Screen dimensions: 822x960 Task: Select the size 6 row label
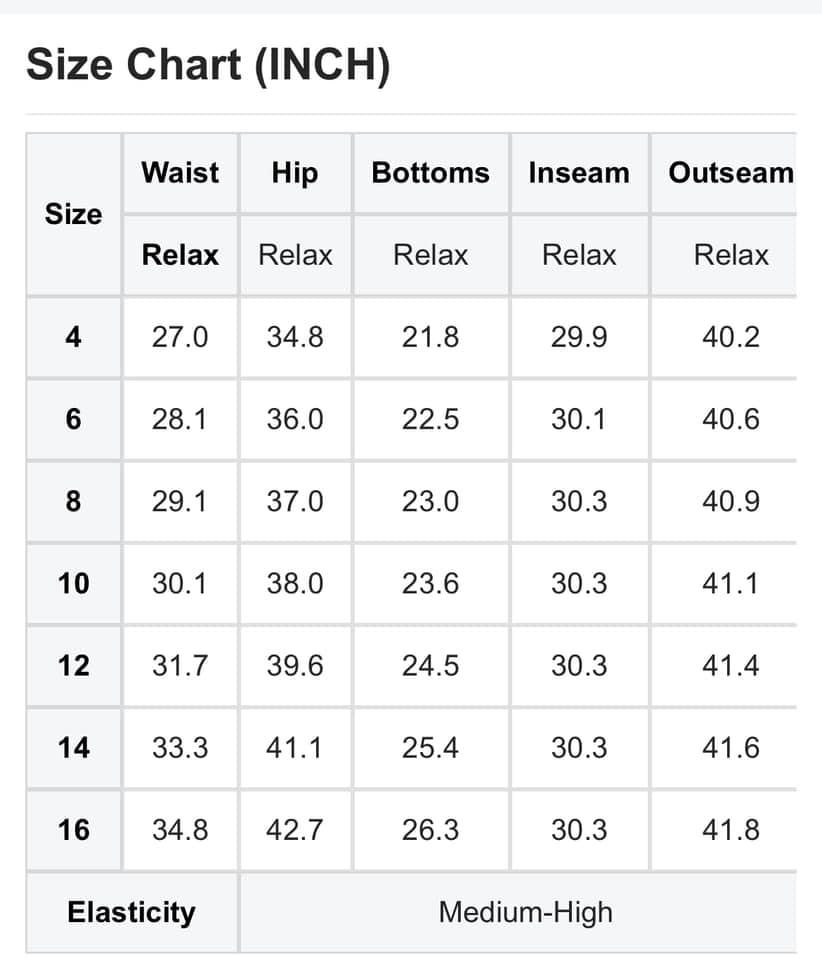click(x=73, y=419)
